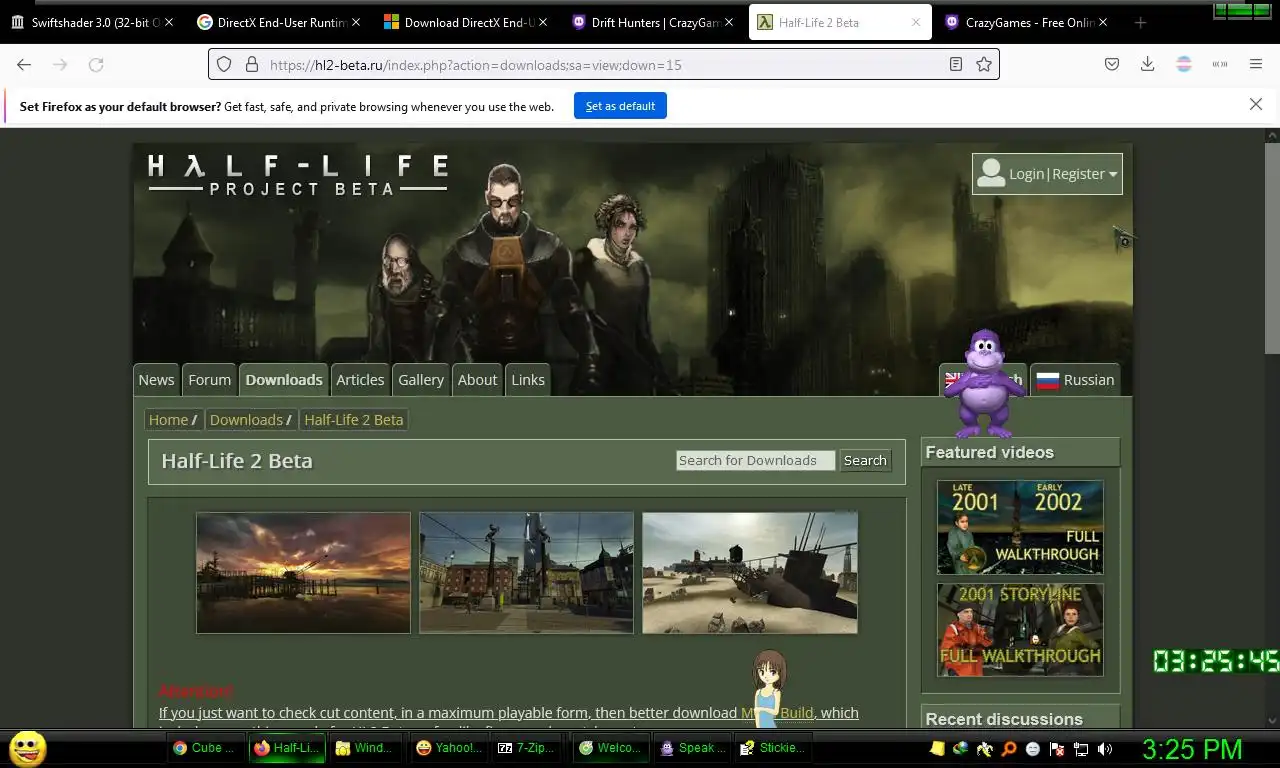Image resolution: width=1280 pixels, height=768 pixels.
Task: Open the Links site tab
Action: coord(528,380)
